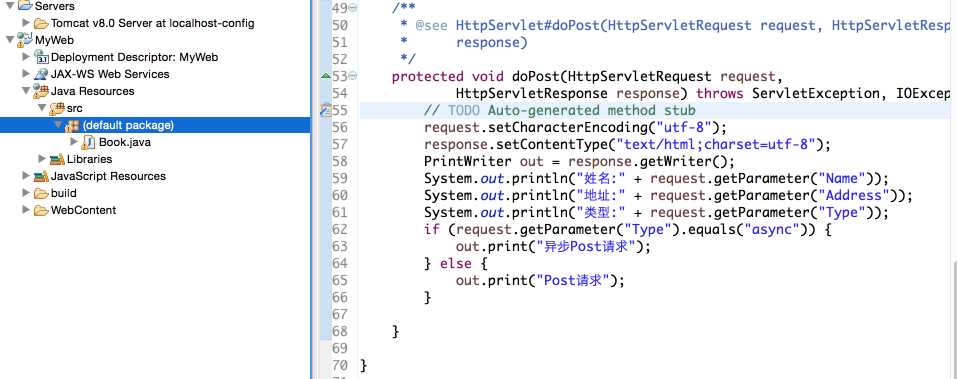
Task: Select the Libraries label
Action: (x=90, y=159)
